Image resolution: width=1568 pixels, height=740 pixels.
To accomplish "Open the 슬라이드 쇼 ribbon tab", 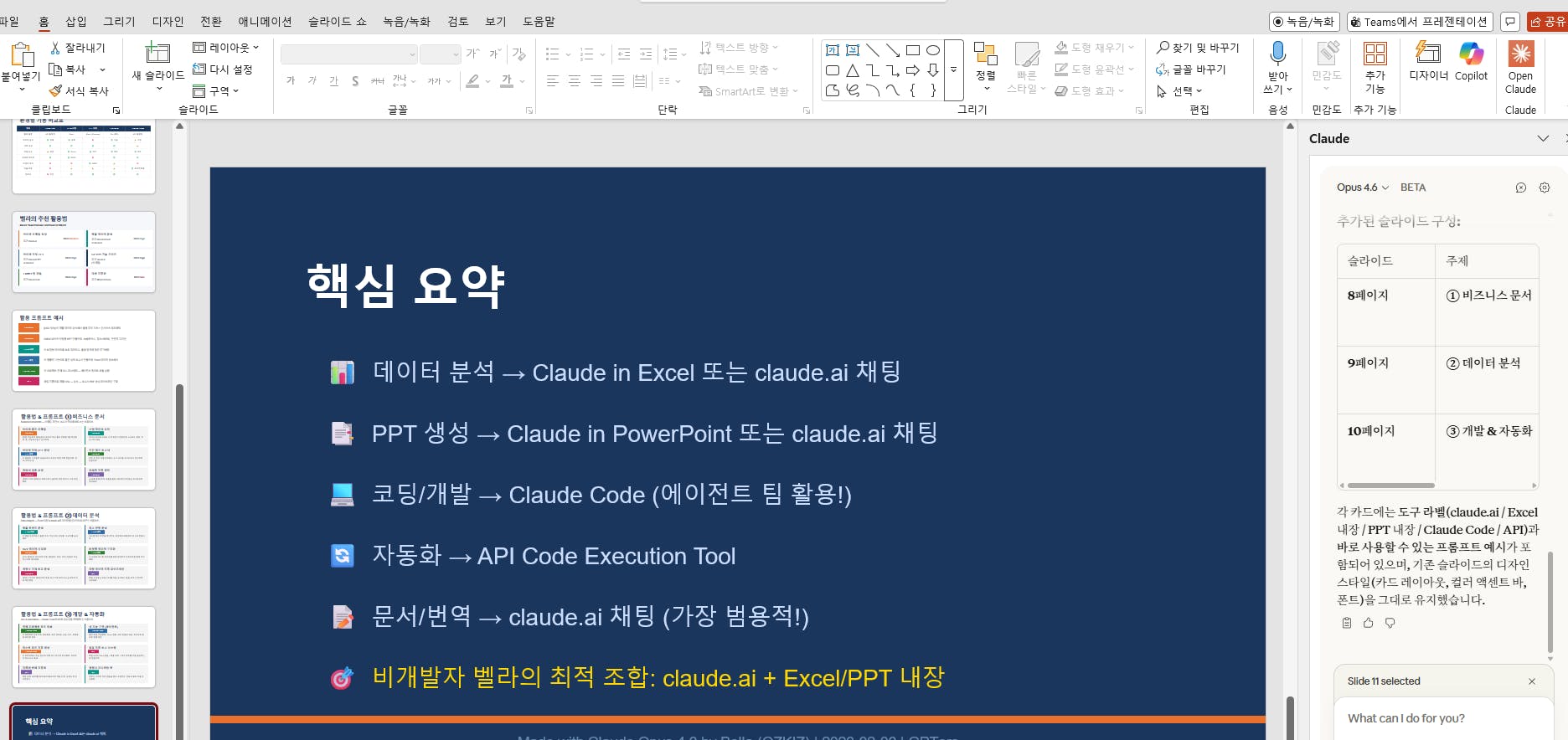I will point(338,22).
